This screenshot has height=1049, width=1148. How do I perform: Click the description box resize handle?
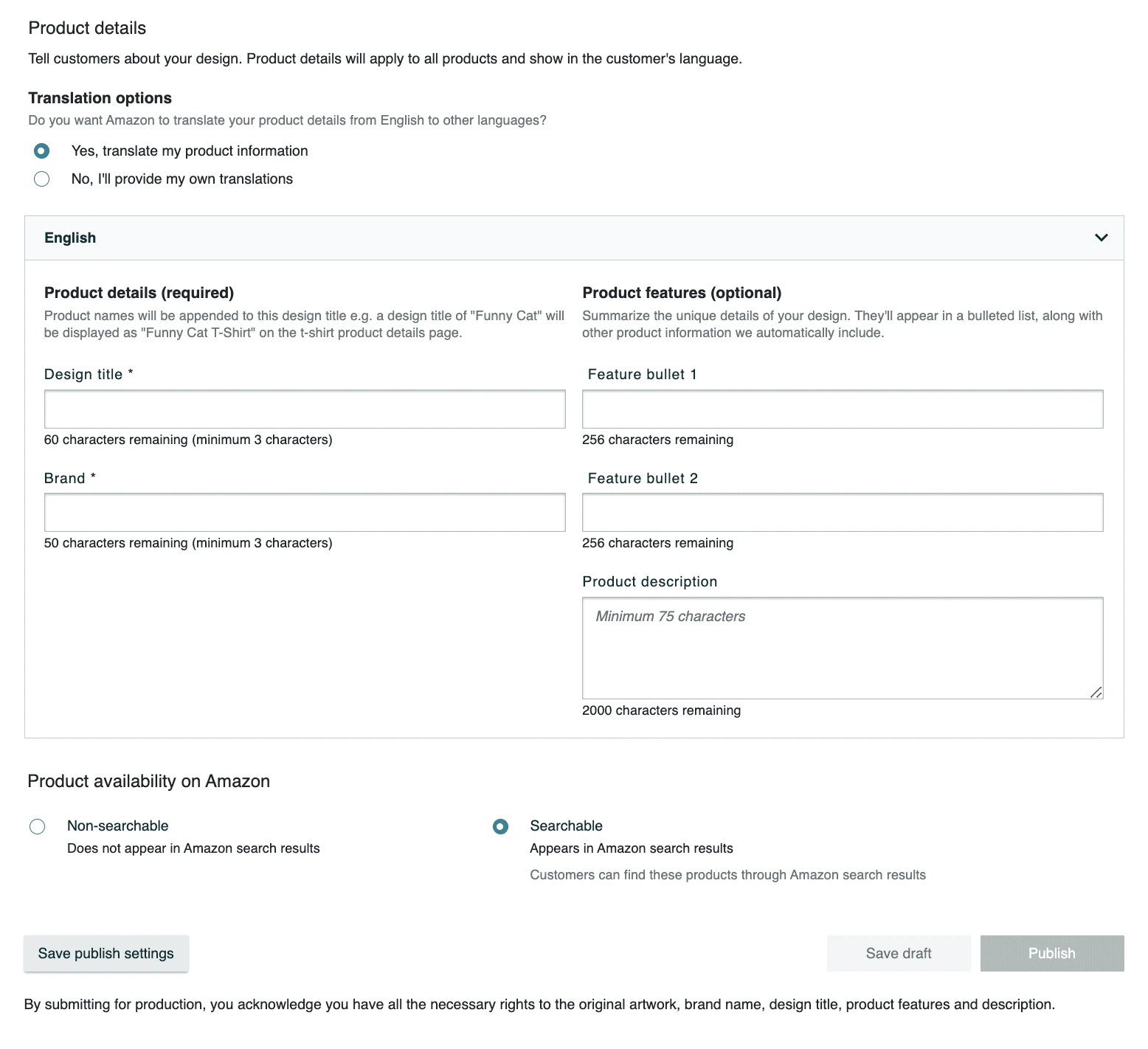pyautogui.click(x=1096, y=692)
